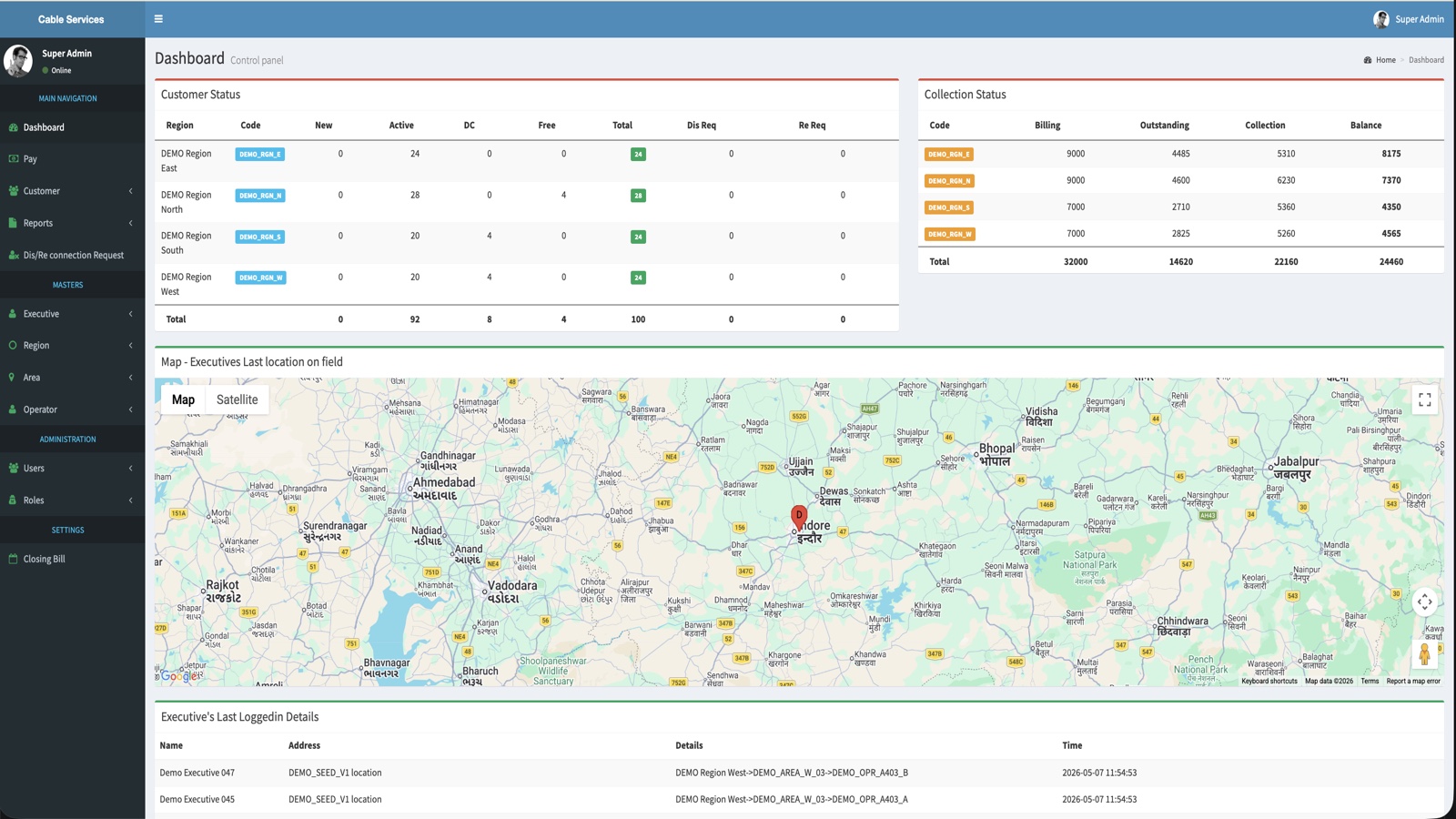Screen dimensions: 1456x819
Task: Click the Cable Services logo link
Action: (71, 19)
